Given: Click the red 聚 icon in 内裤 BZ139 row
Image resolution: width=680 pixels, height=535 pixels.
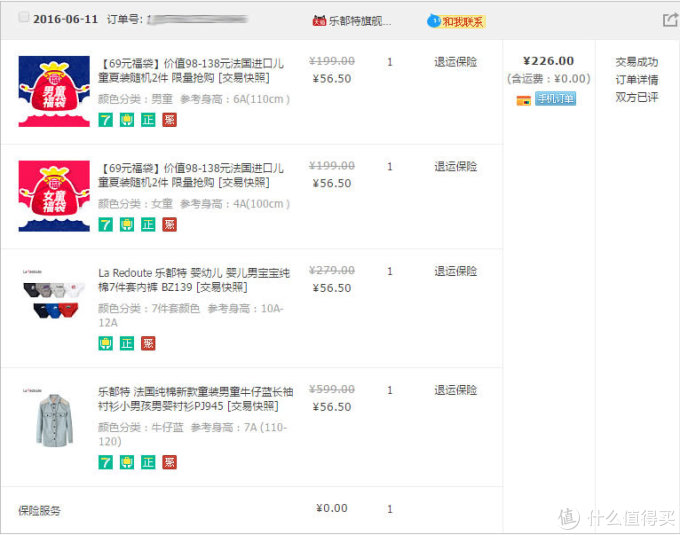Looking at the screenshot, I should pyautogui.click(x=148, y=343).
